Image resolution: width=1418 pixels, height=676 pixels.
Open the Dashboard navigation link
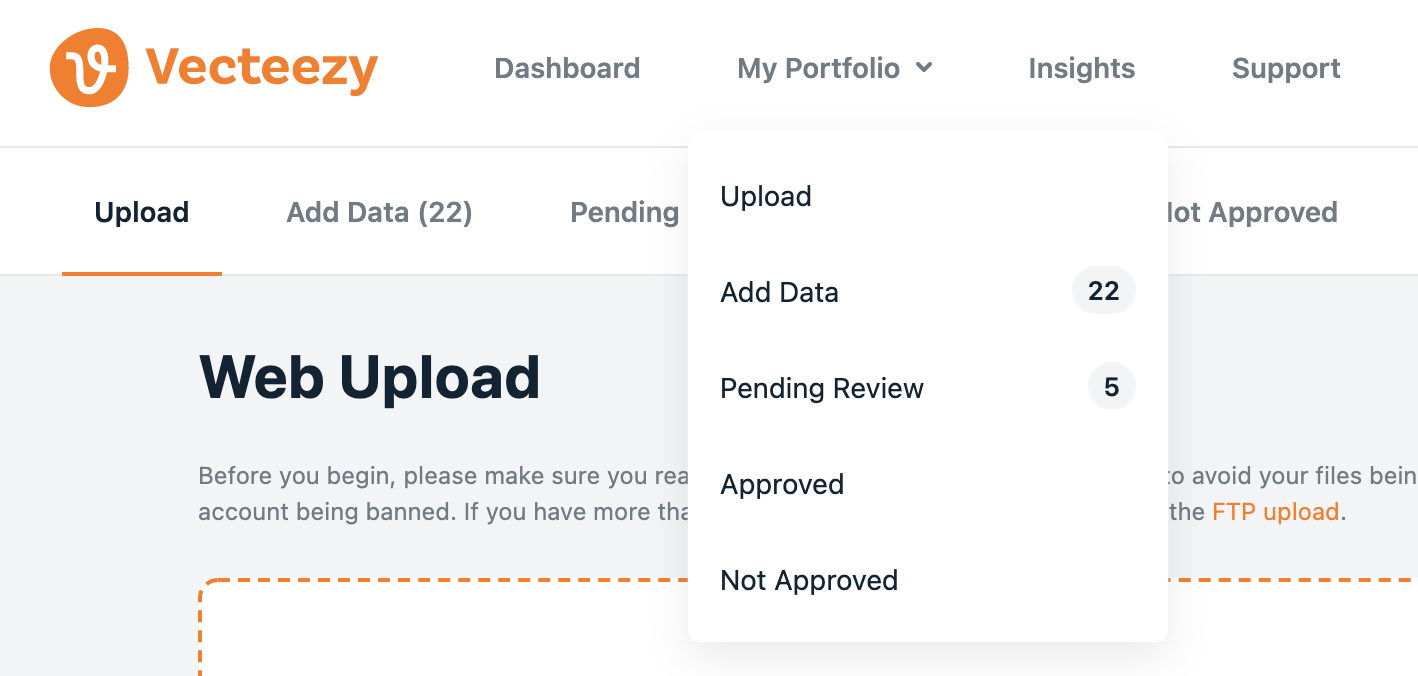coord(567,68)
